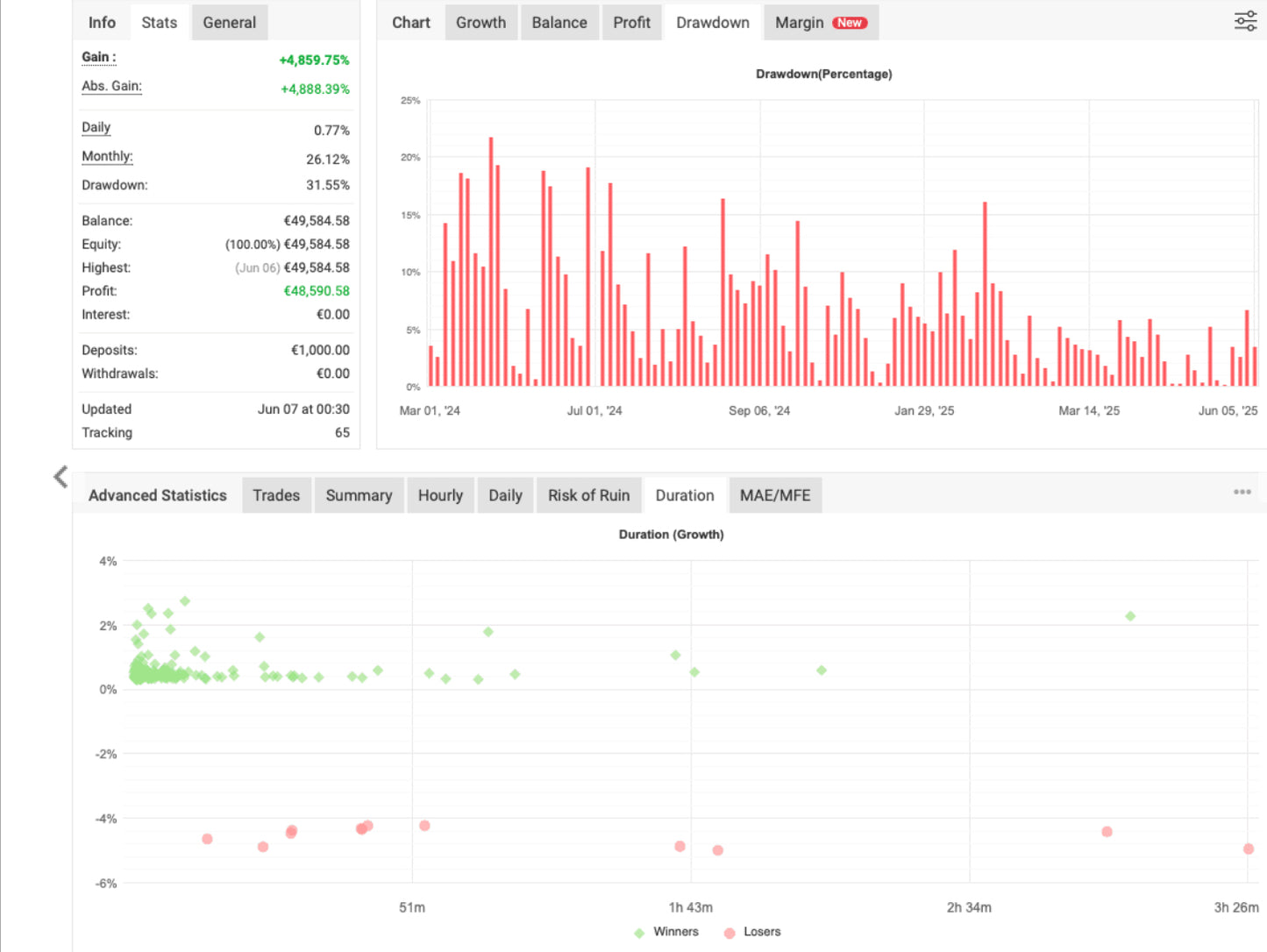1267x952 pixels.
Task: Select the Drawdown chart tab
Action: pyautogui.click(x=713, y=23)
